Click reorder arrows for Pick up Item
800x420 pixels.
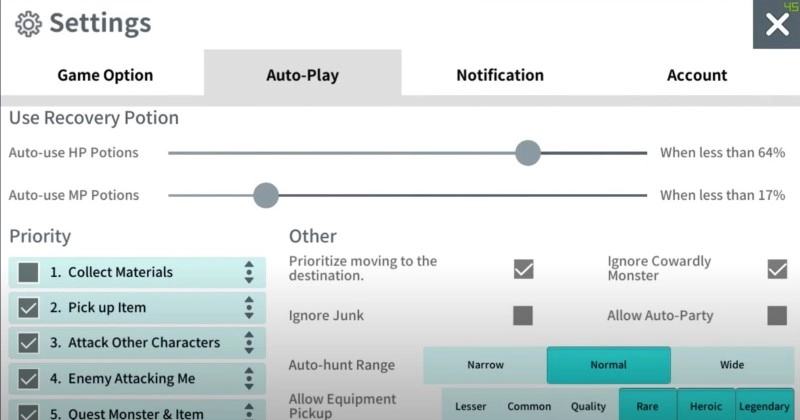click(249, 308)
